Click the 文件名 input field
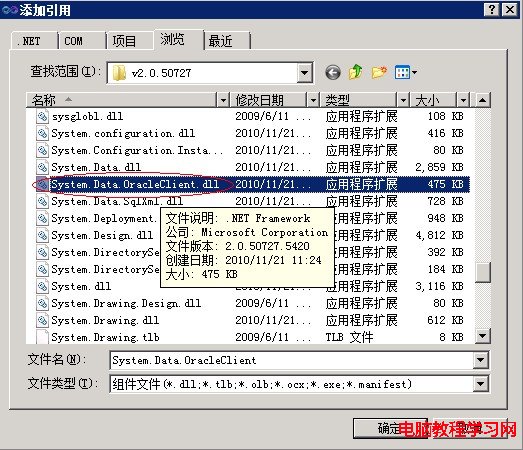The height and width of the screenshot is (450, 523). 291,360
